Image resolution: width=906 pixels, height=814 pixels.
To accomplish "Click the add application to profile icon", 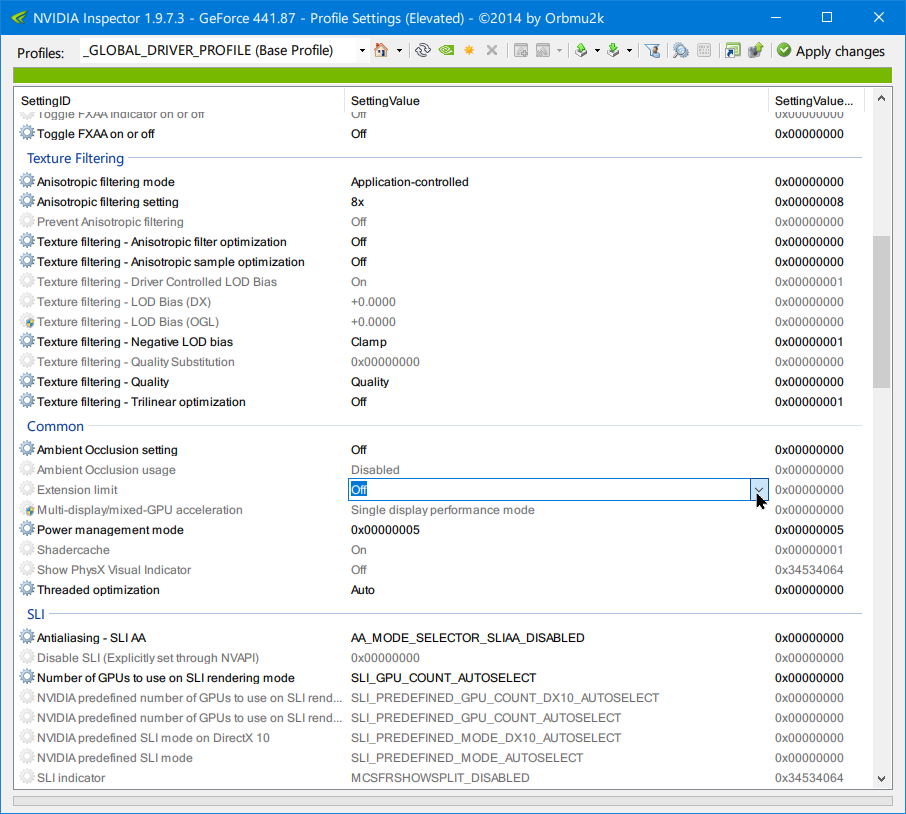I will pyautogui.click(x=521, y=51).
